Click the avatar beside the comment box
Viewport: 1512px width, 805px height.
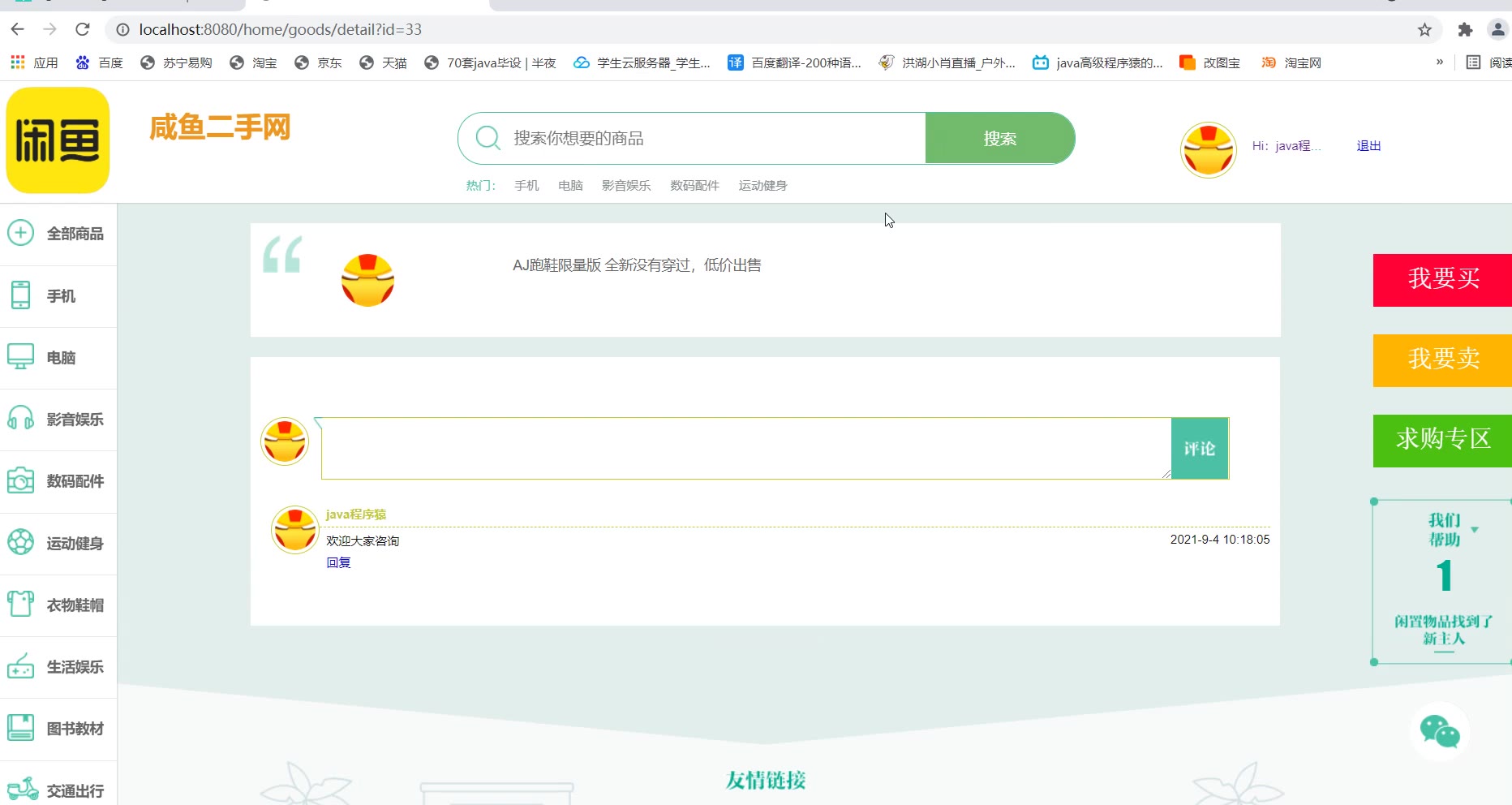[x=285, y=442]
